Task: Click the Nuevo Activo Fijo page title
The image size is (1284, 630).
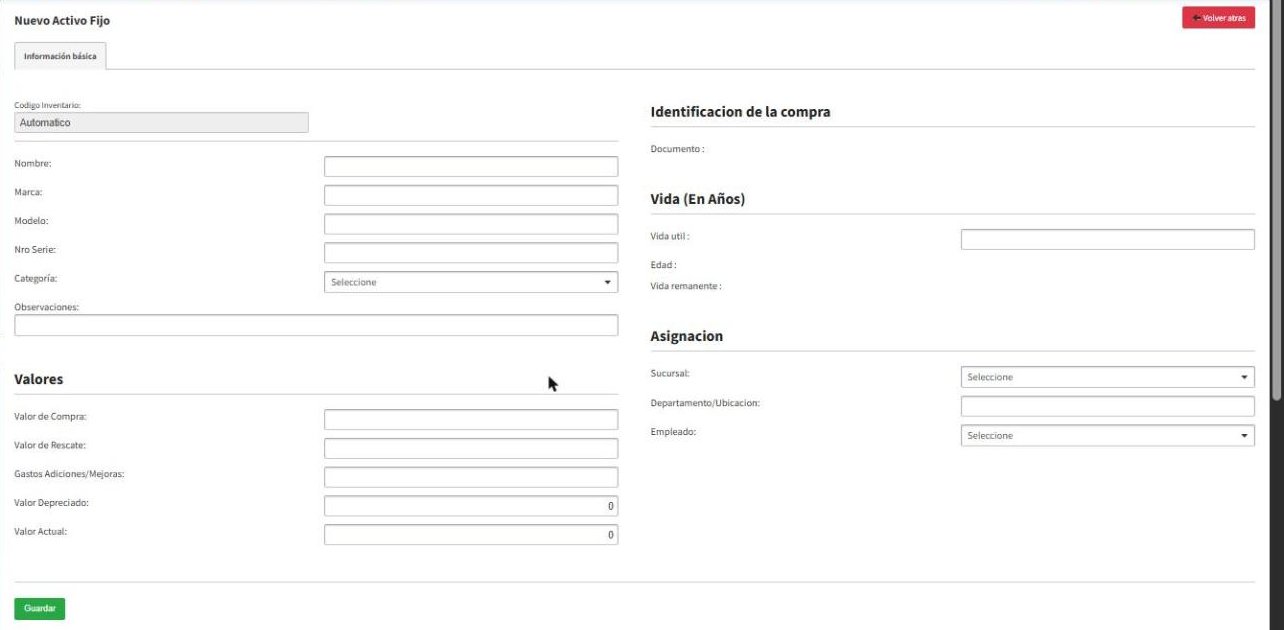Action: (x=62, y=20)
